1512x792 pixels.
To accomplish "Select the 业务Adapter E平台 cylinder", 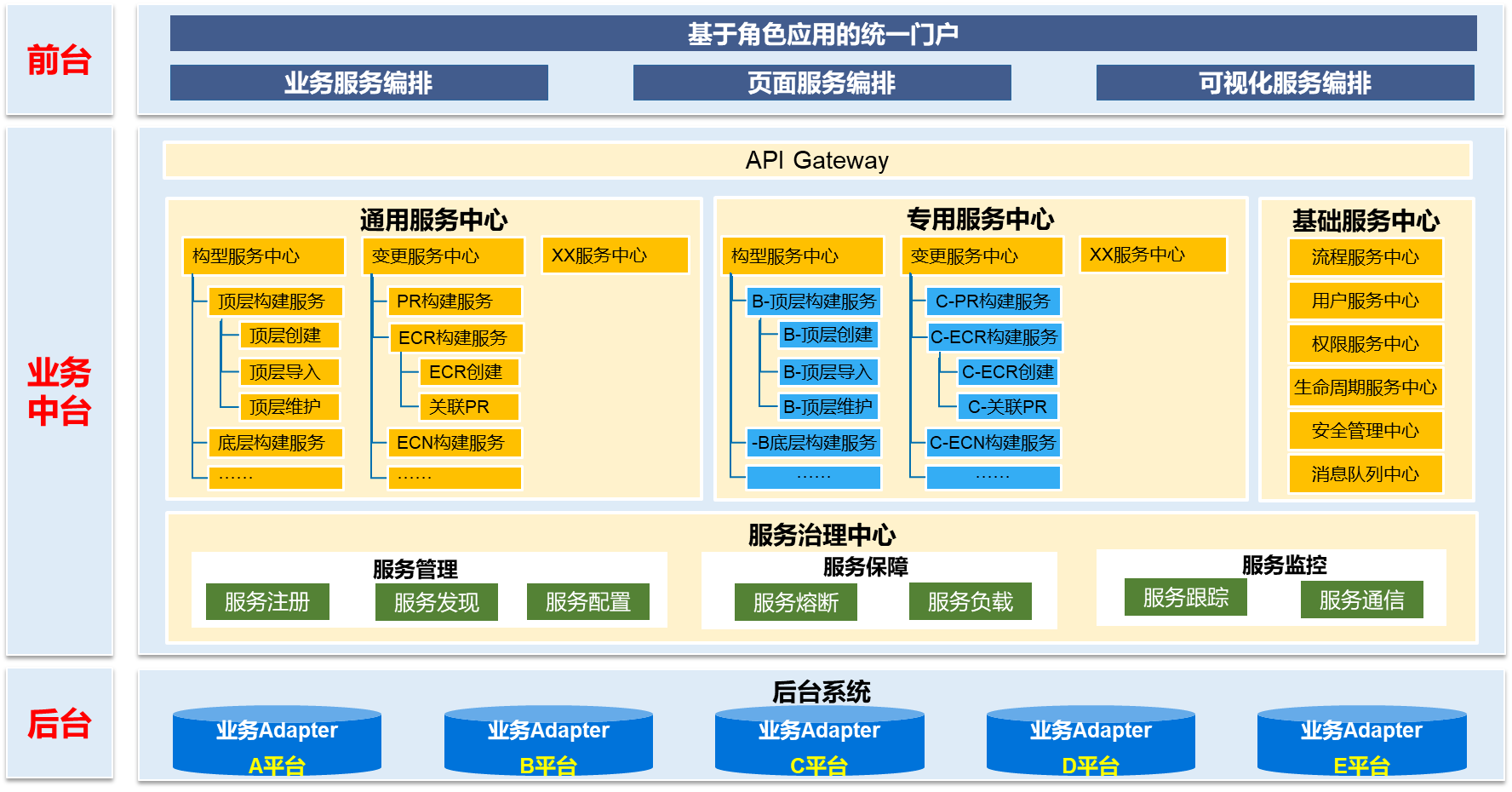I will 1362,741.
